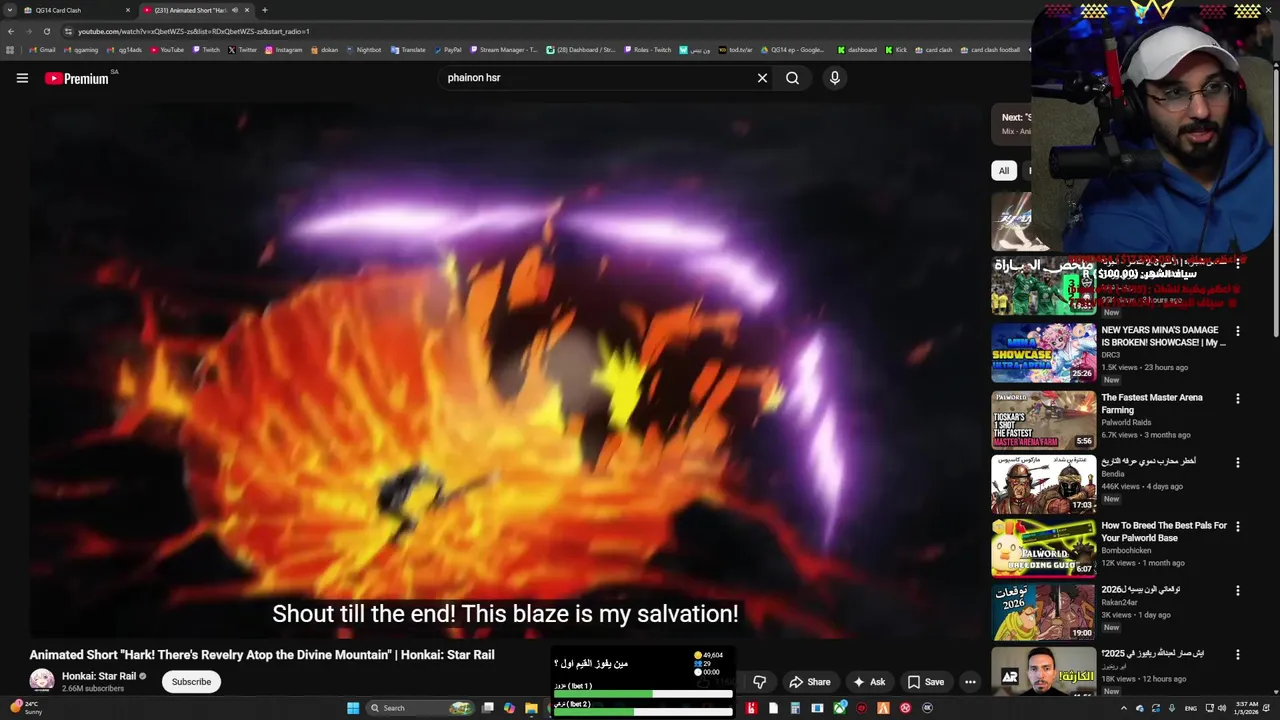
Task: Open the Twitter bookmark
Action: [x=242, y=50]
